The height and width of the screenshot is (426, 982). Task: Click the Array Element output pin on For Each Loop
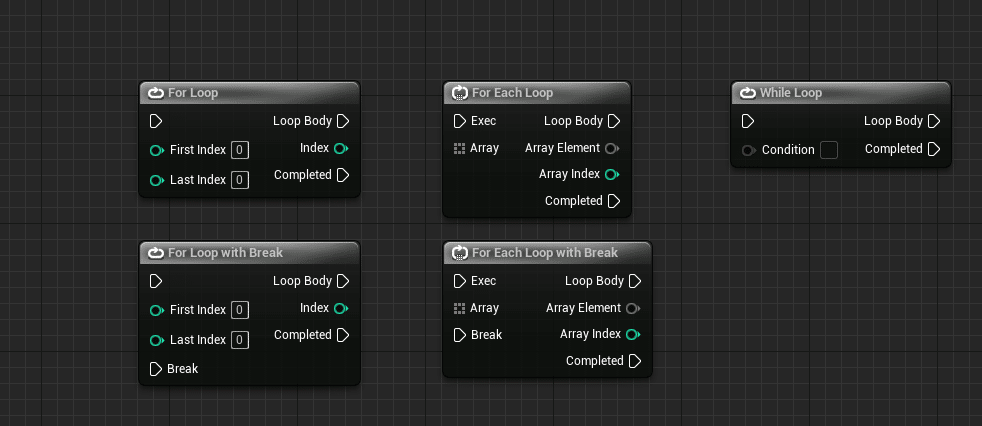click(612, 148)
